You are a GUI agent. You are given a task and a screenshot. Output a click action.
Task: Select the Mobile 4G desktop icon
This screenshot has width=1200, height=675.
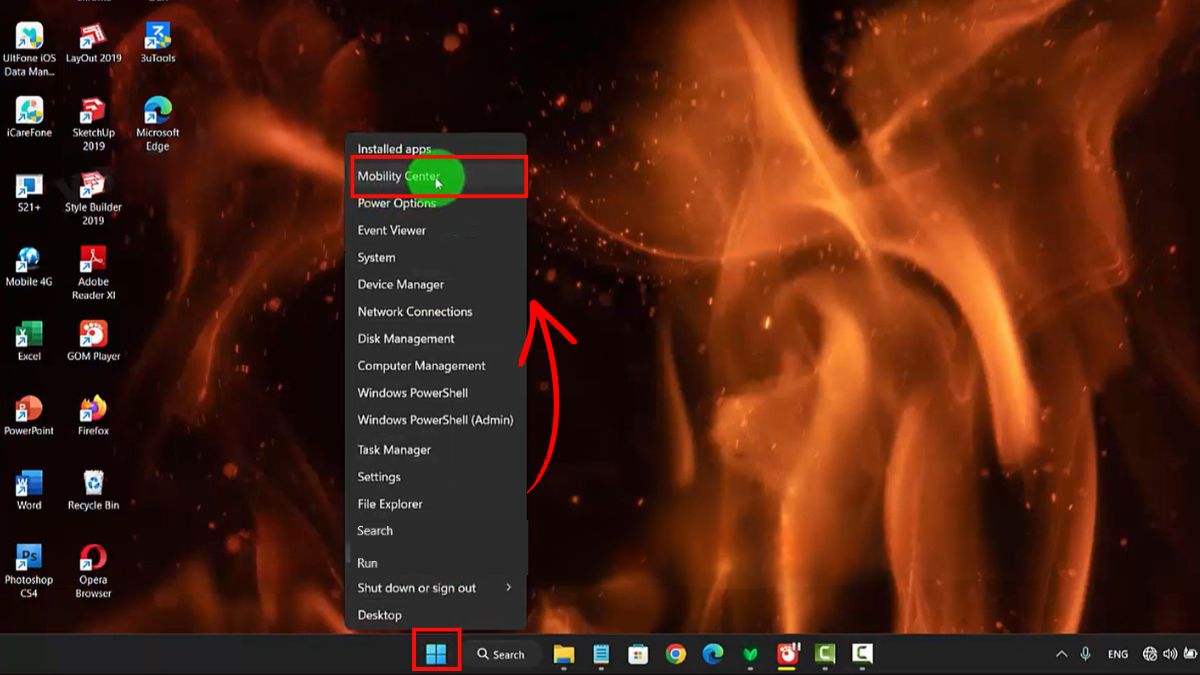29,267
